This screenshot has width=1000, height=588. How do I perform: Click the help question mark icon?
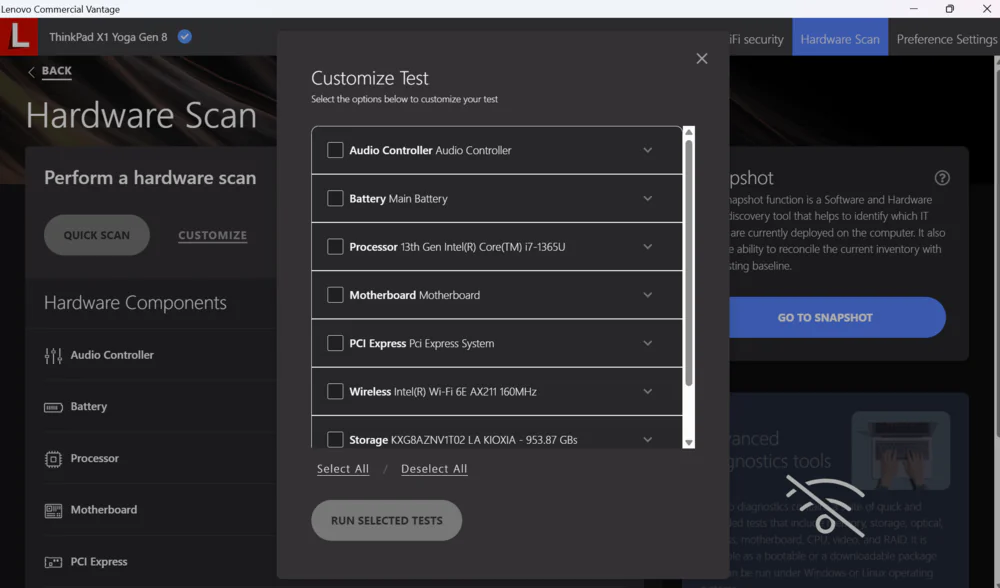(x=942, y=178)
